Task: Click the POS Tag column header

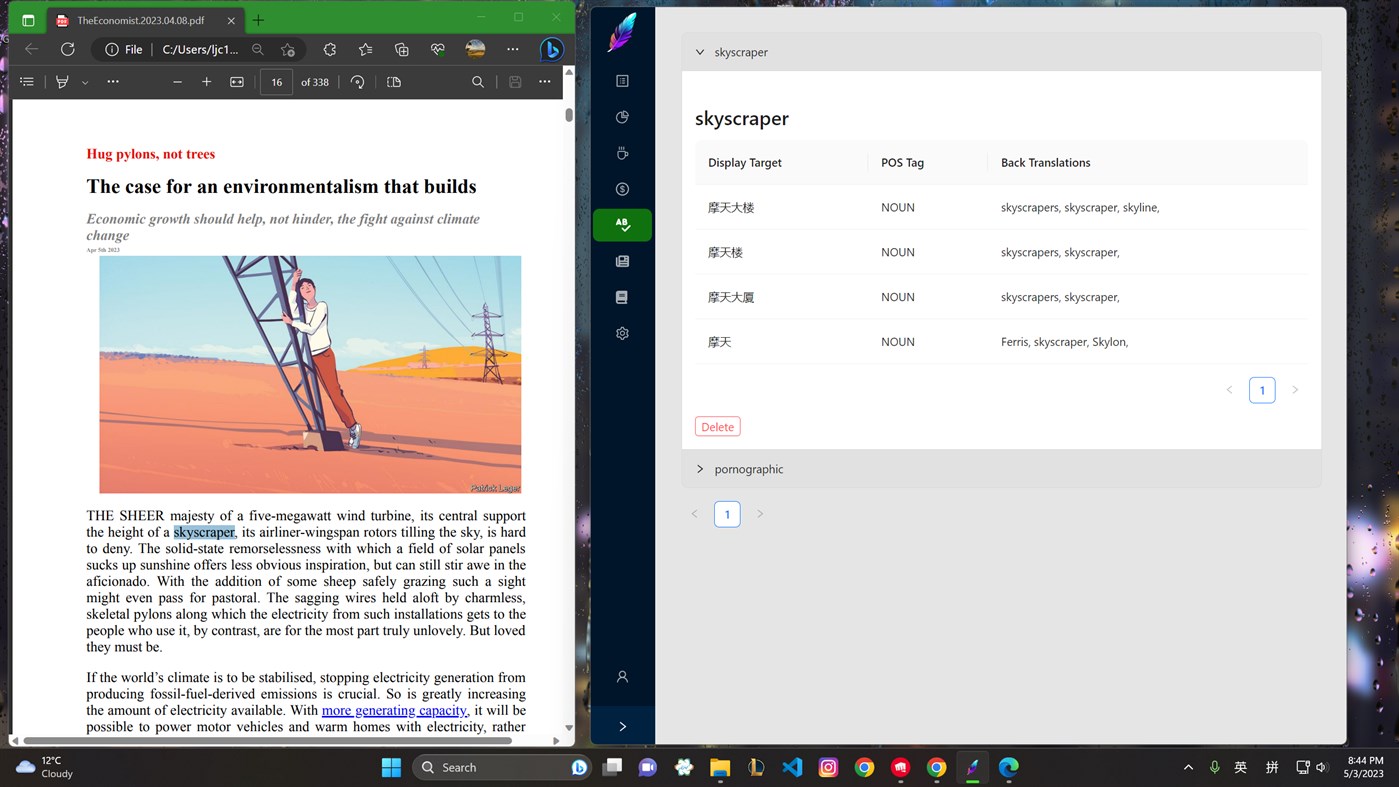Action: [902, 163]
